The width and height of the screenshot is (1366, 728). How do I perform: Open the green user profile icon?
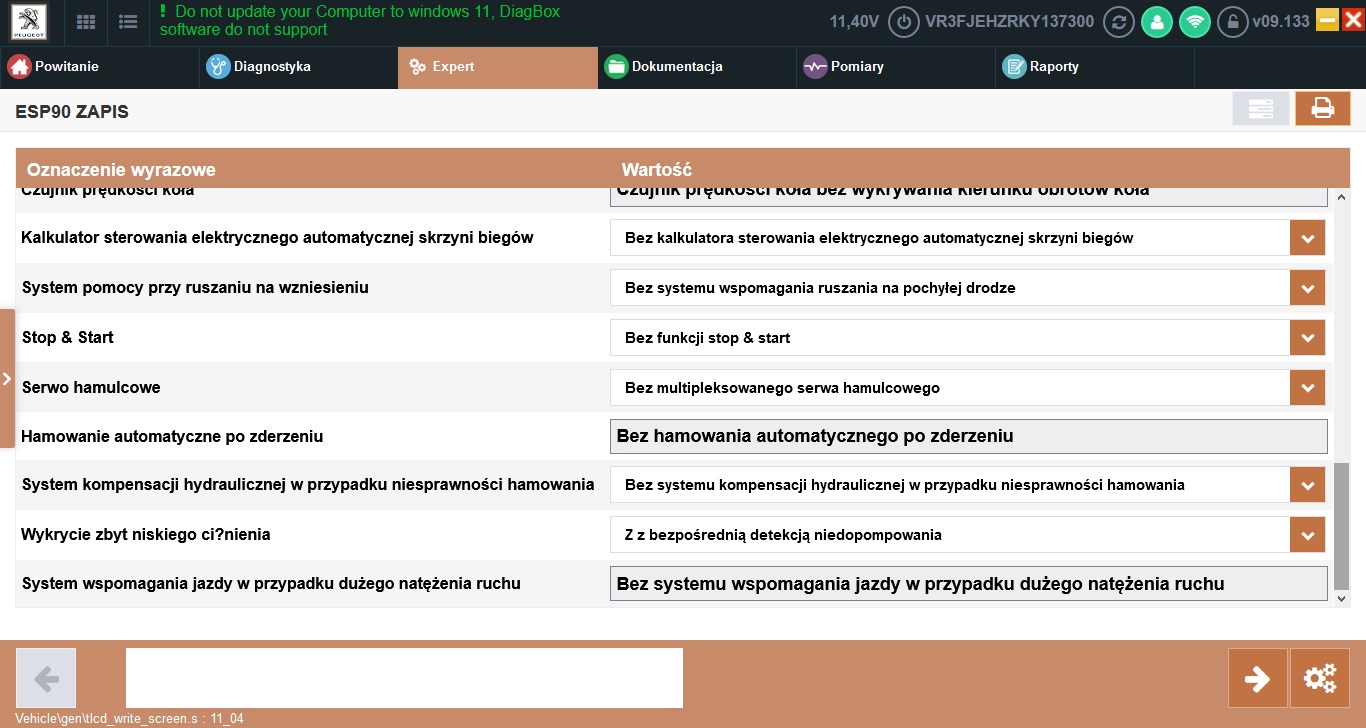tap(1156, 22)
